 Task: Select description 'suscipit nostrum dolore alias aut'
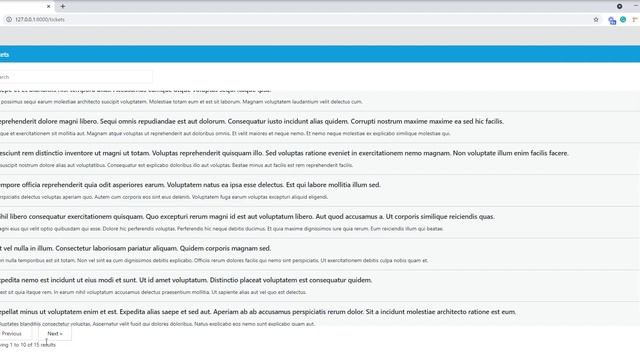[x=176, y=165]
